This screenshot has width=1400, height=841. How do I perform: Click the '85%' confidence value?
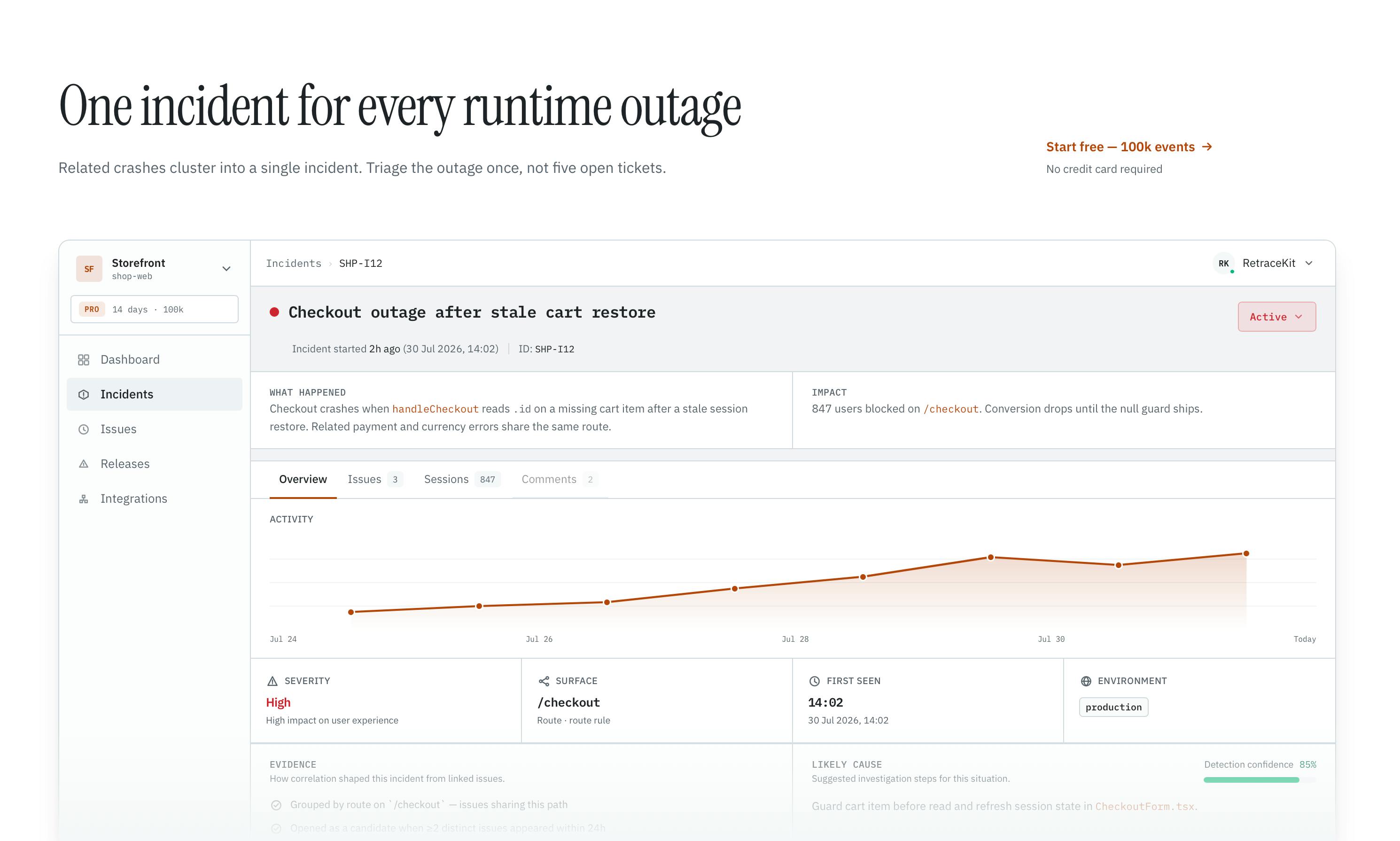click(1307, 764)
